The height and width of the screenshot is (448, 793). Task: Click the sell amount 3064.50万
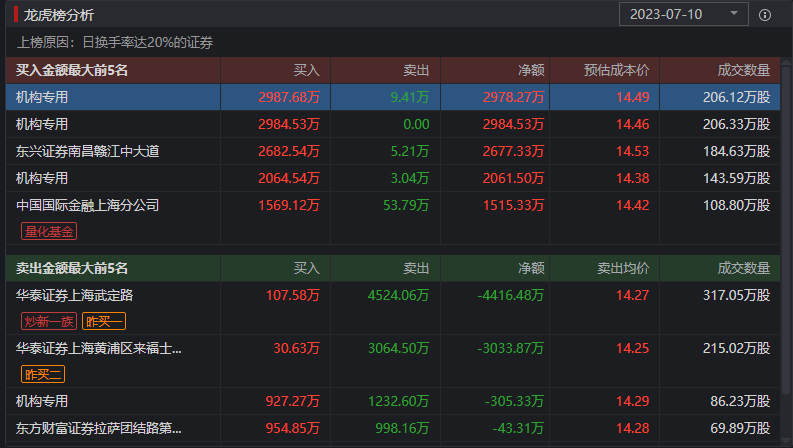click(398, 348)
